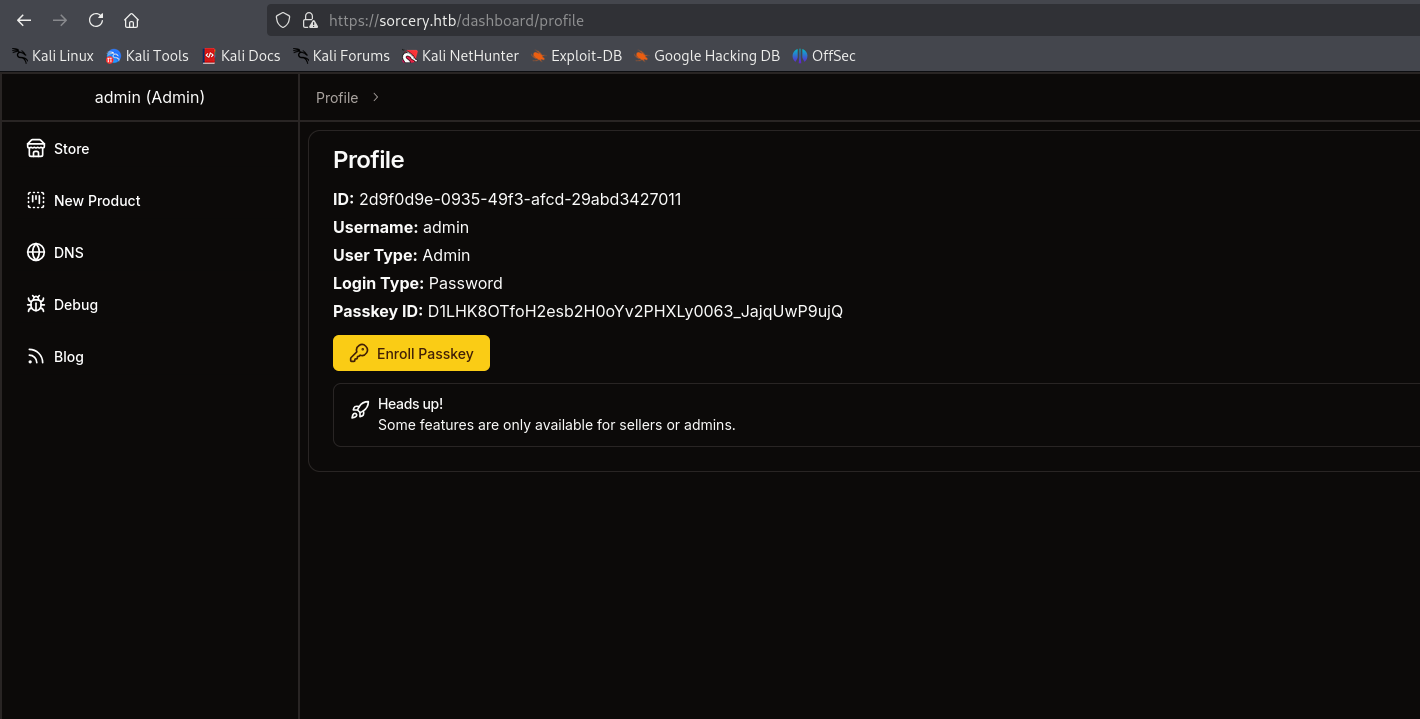Click the DNS globe icon
The width and height of the screenshot is (1420, 719).
click(x=36, y=252)
